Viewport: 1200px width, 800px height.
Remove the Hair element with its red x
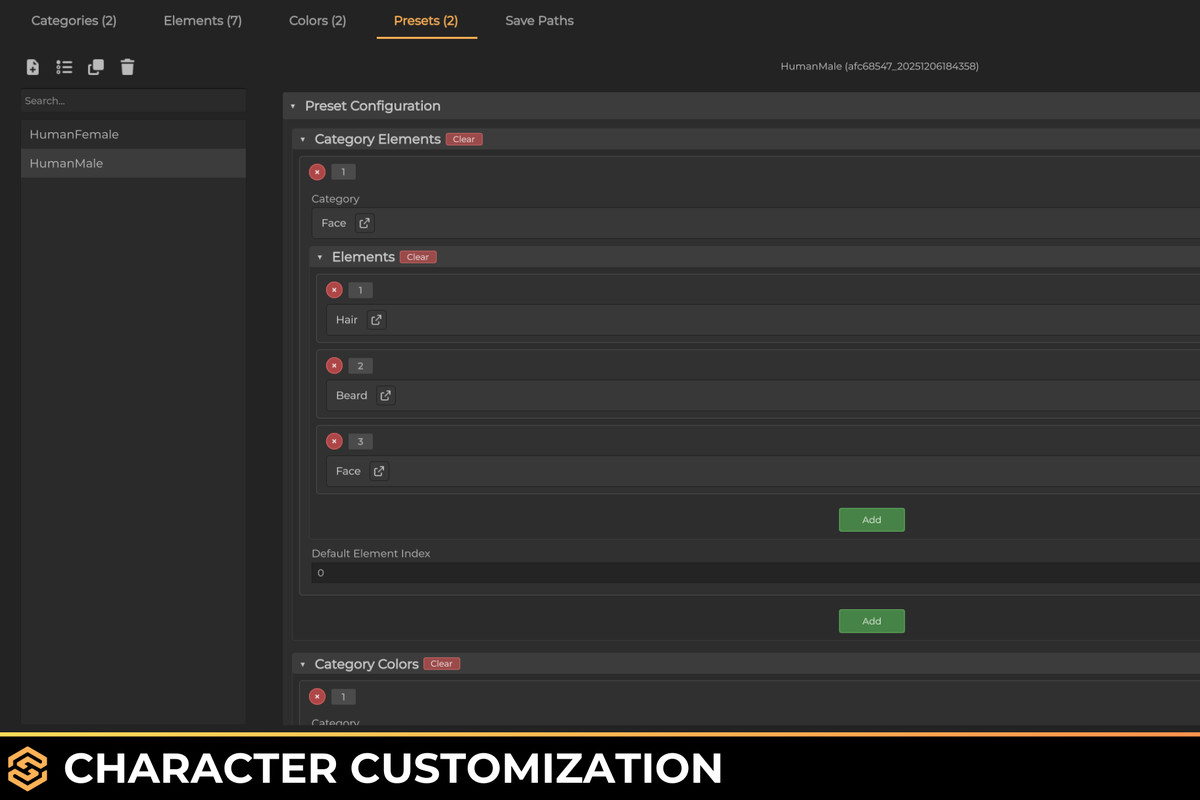334,289
